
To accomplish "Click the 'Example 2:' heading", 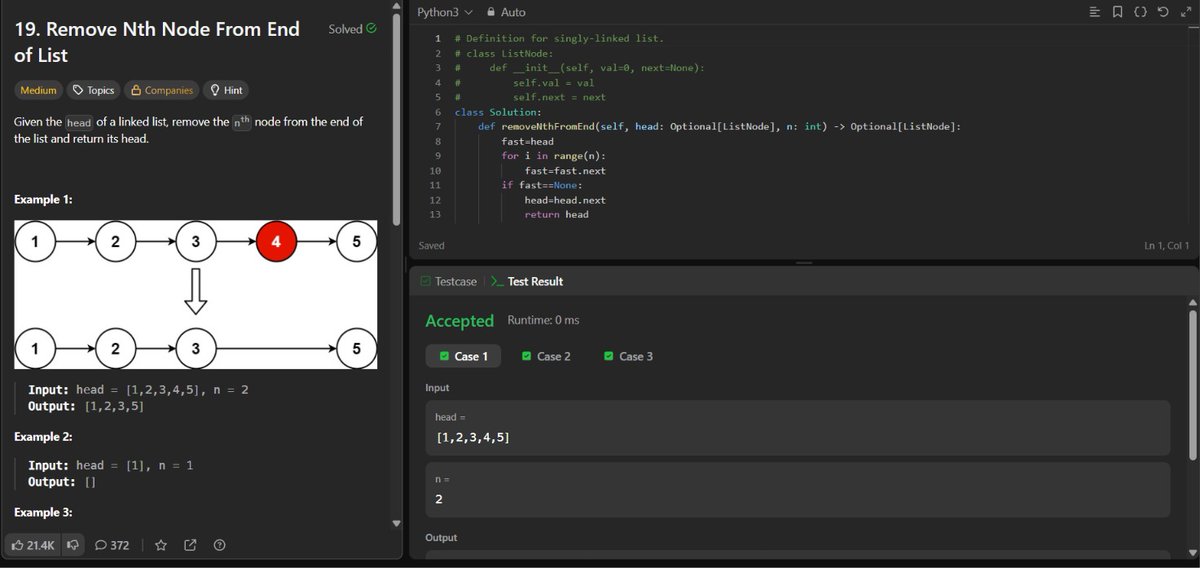I will pos(43,437).
